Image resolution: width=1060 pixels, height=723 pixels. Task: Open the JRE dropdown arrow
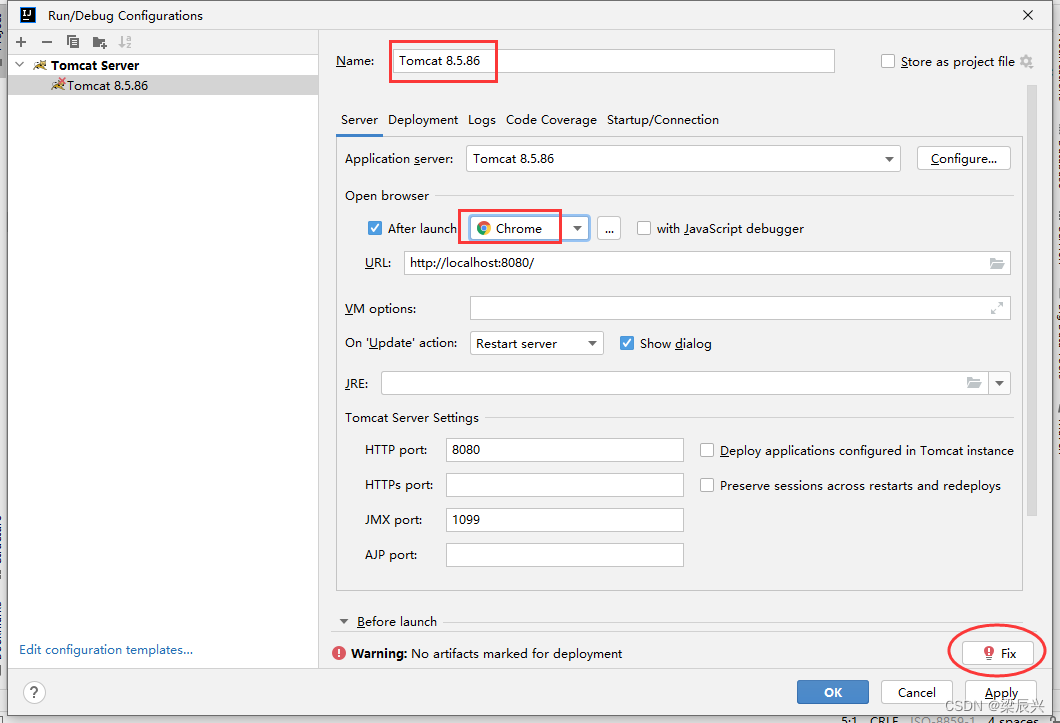tap(999, 383)
